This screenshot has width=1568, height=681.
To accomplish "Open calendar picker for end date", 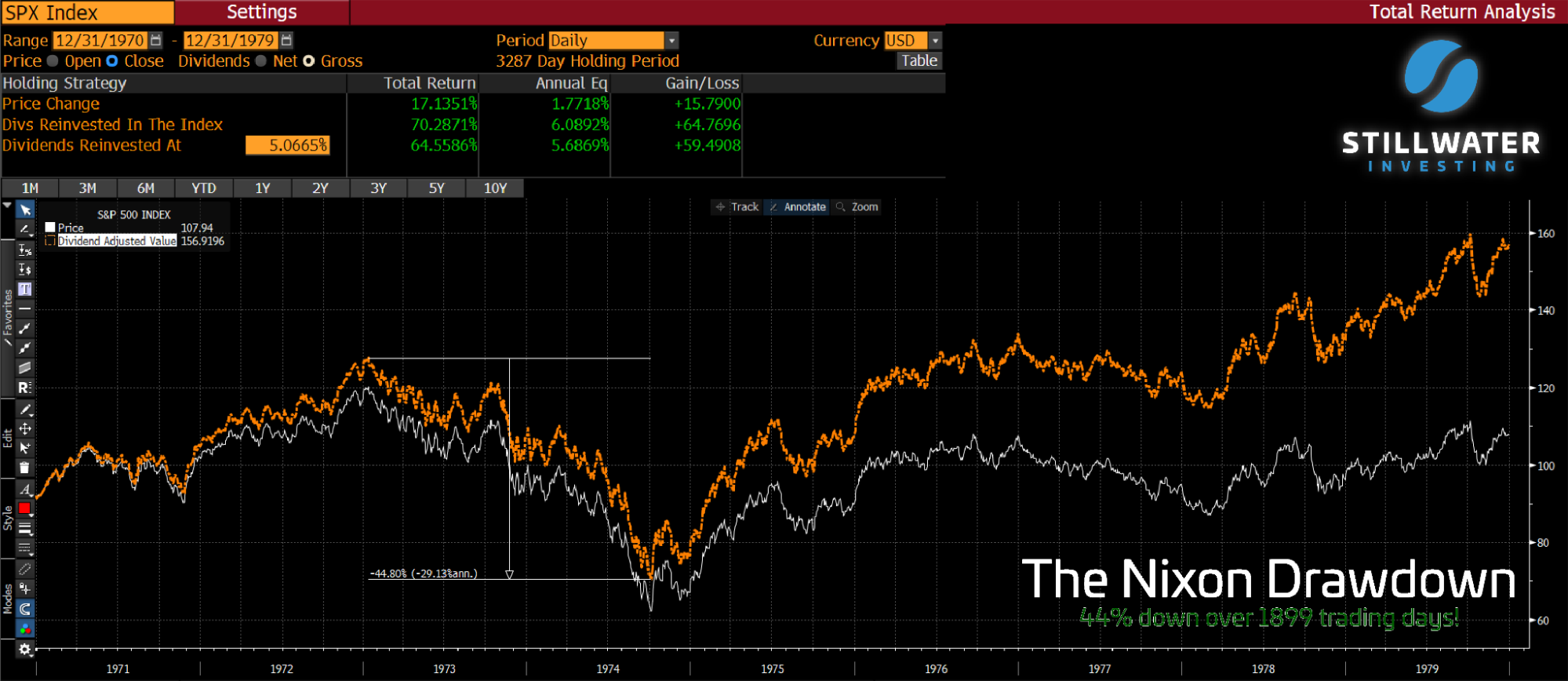I will (286, 40).
